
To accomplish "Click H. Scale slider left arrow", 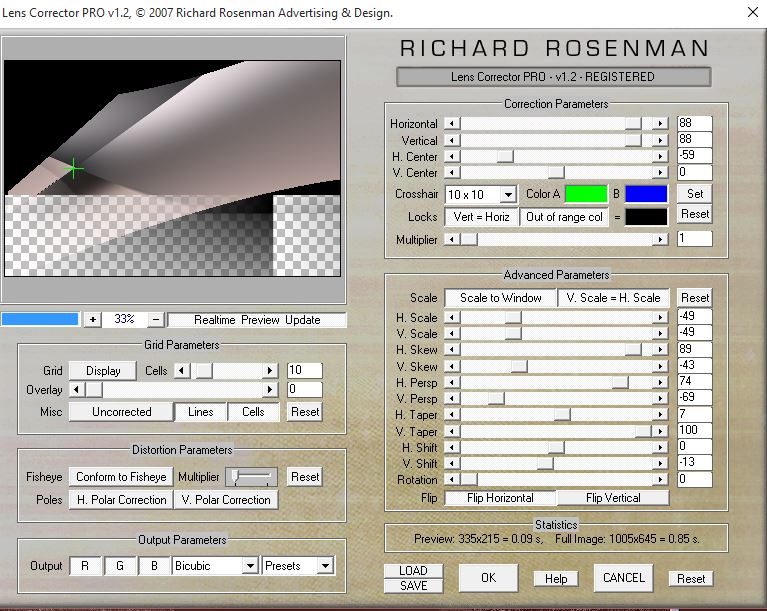I will [452, 317].
